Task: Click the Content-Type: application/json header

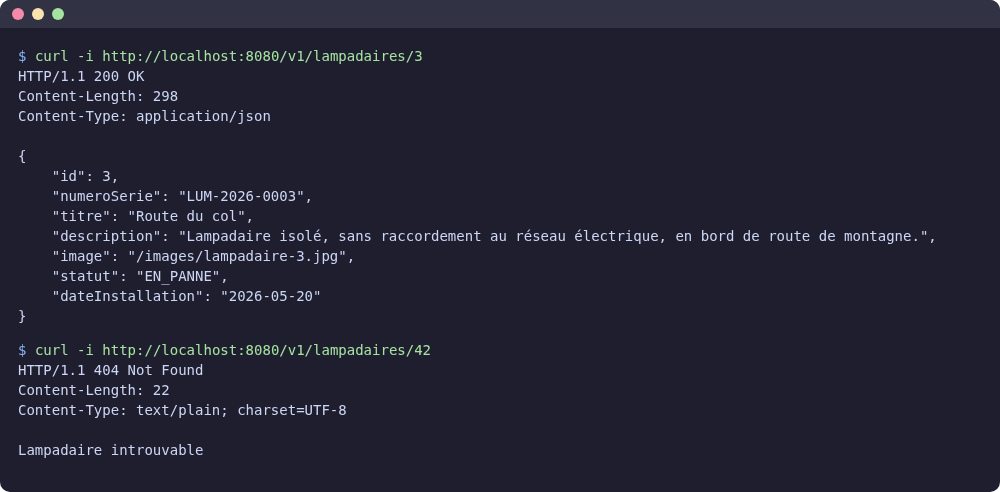Action: coord(144,116)
